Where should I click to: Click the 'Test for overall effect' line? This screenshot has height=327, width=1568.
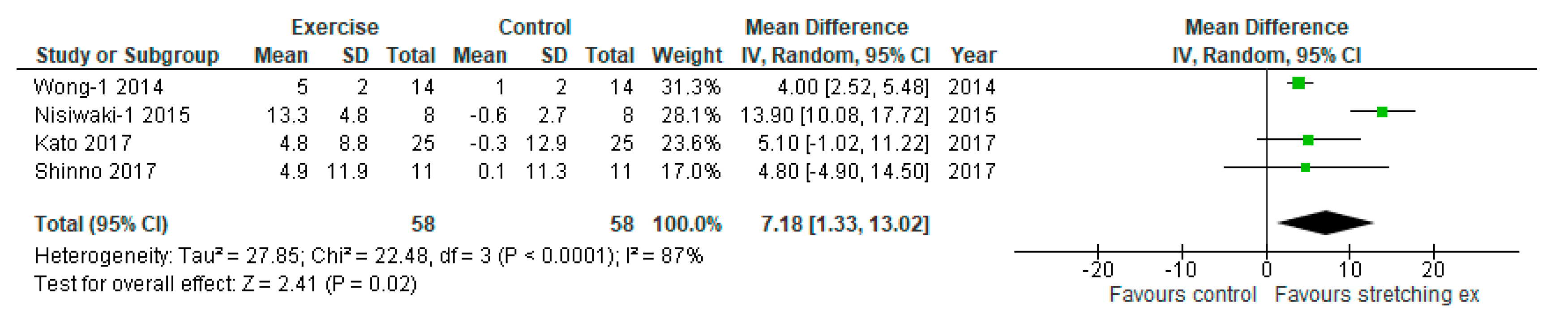[225, 284]
